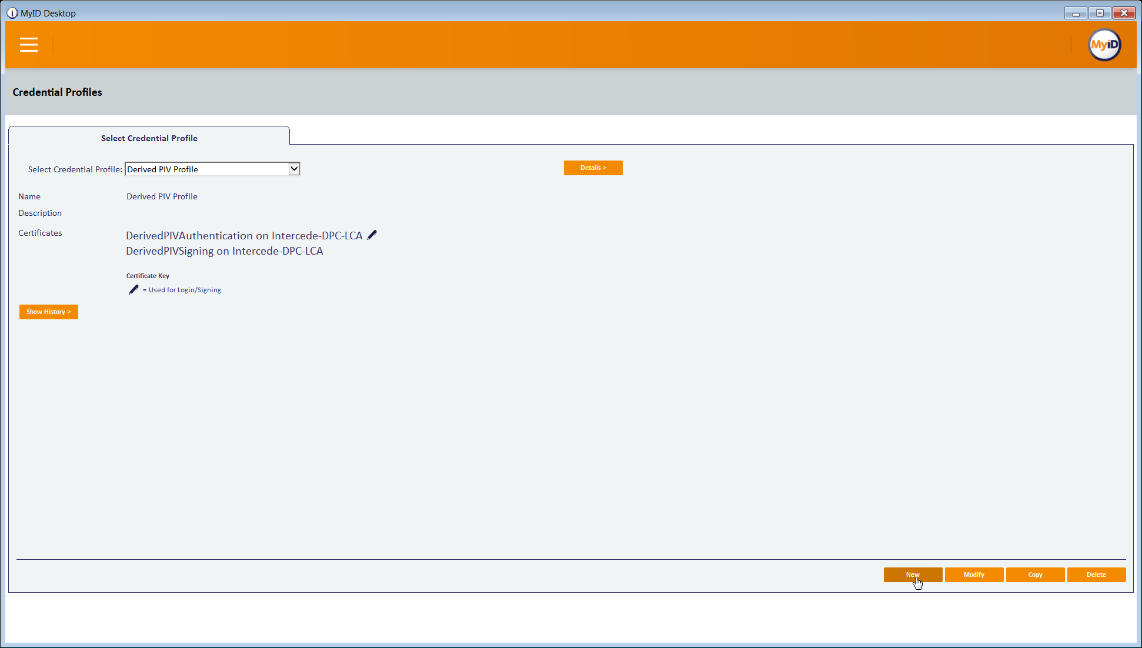Click the Copy button
Screen dimensions: 1142x648
(x=1035, y=574)
